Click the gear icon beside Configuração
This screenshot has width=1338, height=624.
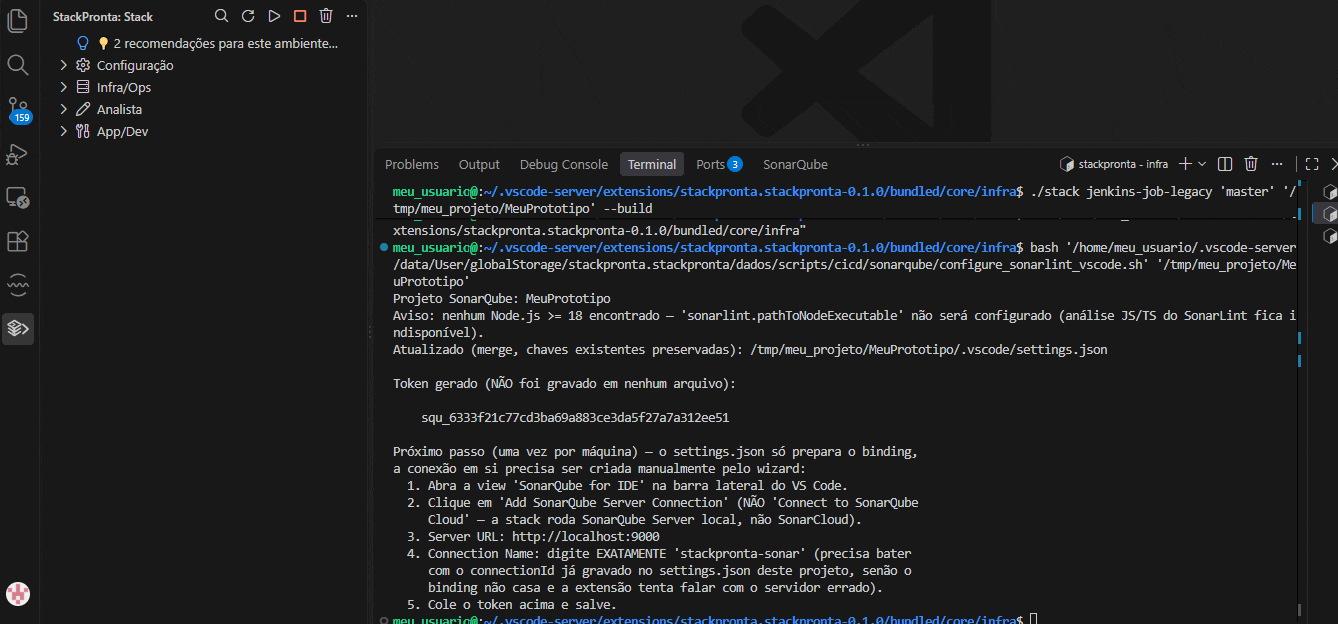tap(84, 65)
